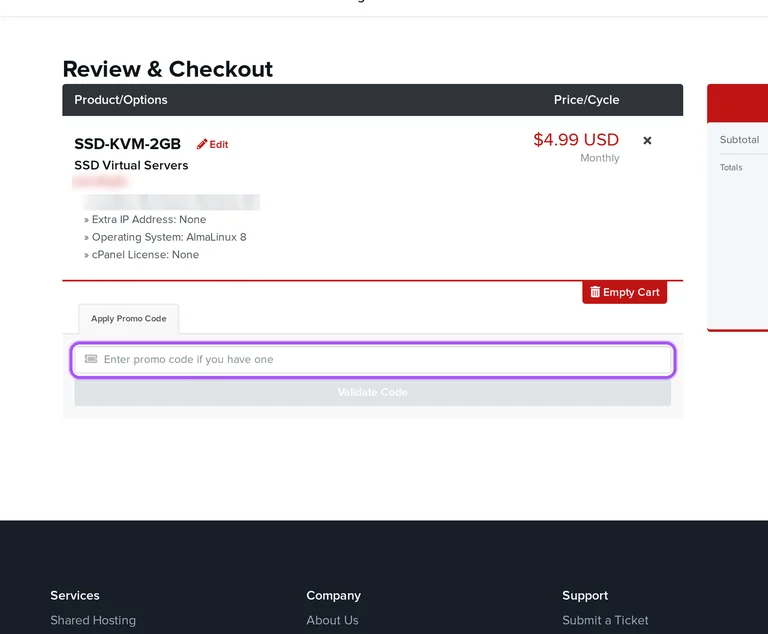Click the Edit link beside SSD-KVM-2GB

tap(213, 145)
